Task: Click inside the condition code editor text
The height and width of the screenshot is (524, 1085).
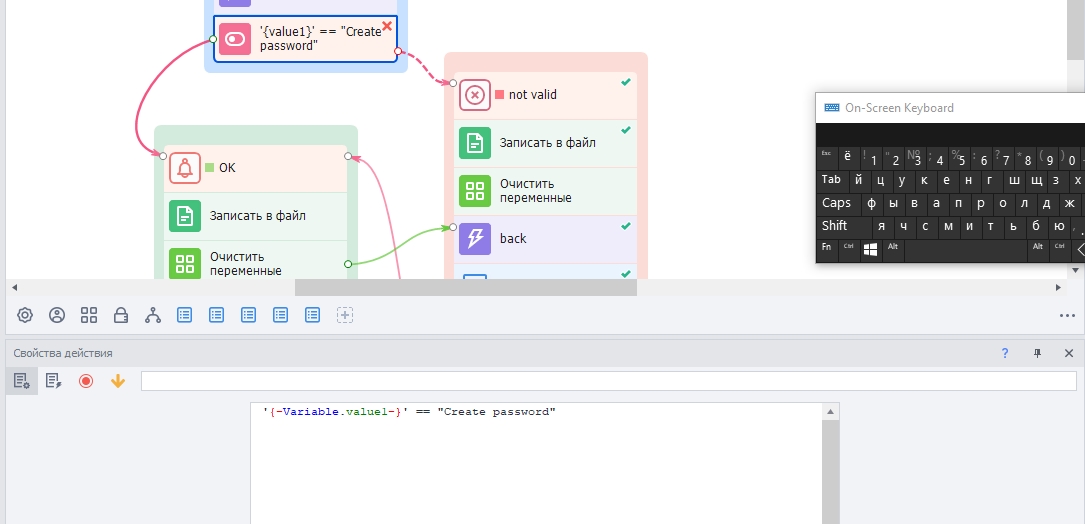Action: (x=410, y=412)
